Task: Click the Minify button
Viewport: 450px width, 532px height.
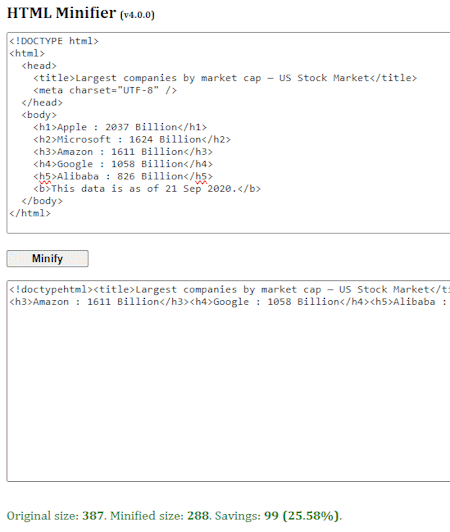Action: (48, 259)
